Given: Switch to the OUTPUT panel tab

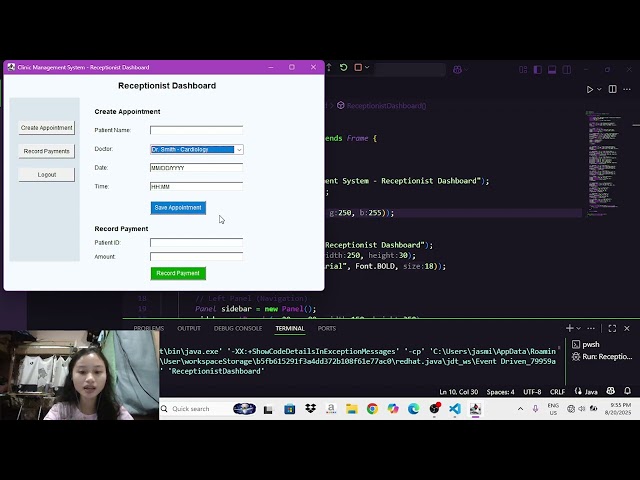Looking at the screenshot, I should 189,329.
